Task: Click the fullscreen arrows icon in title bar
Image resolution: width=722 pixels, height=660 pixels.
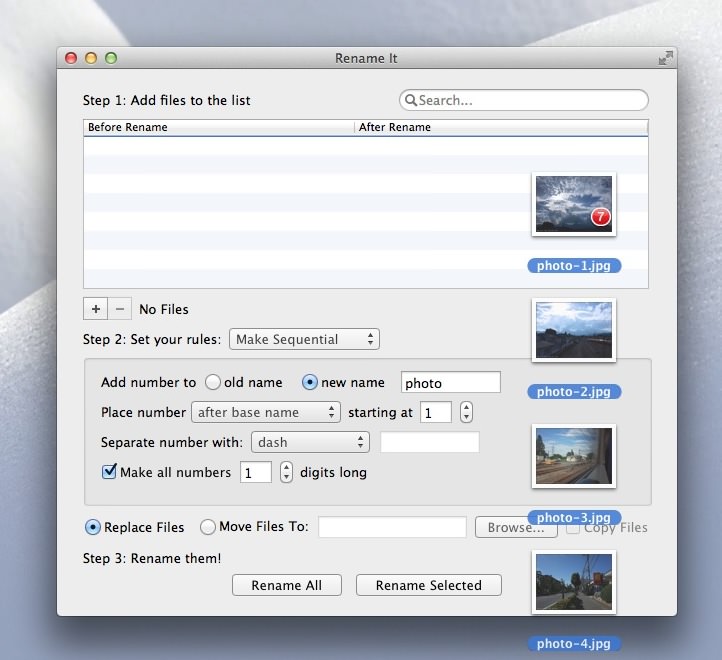Action: click(665, 58)
